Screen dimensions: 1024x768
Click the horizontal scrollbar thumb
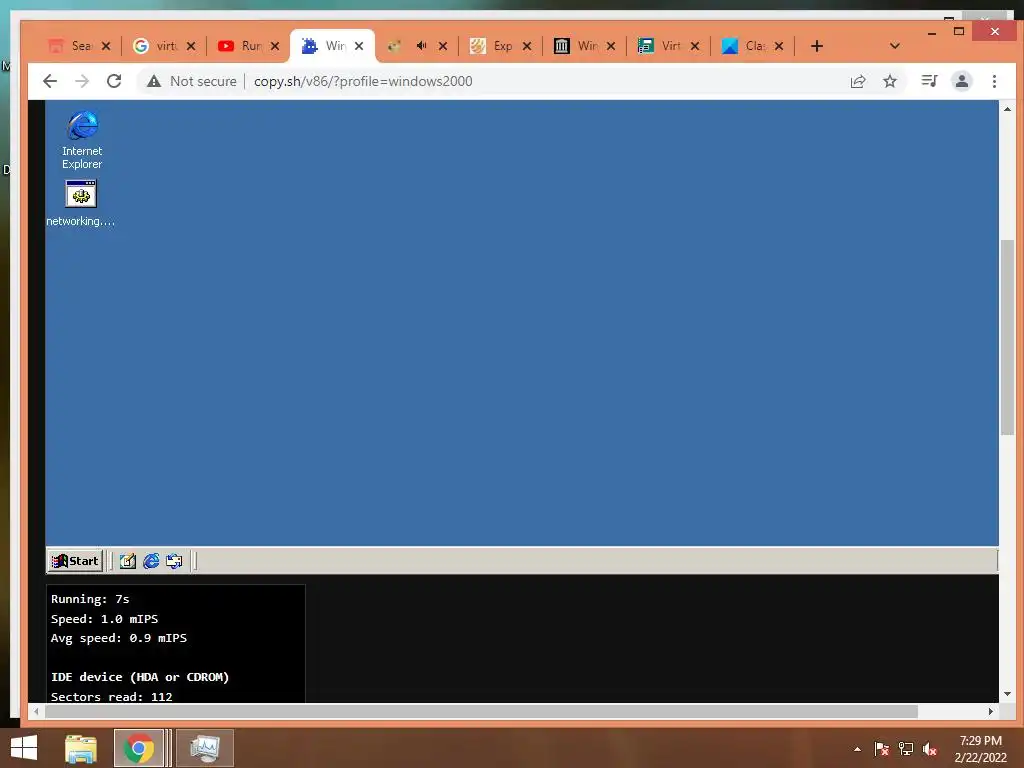pyautogui.click(x=481, y=711)
